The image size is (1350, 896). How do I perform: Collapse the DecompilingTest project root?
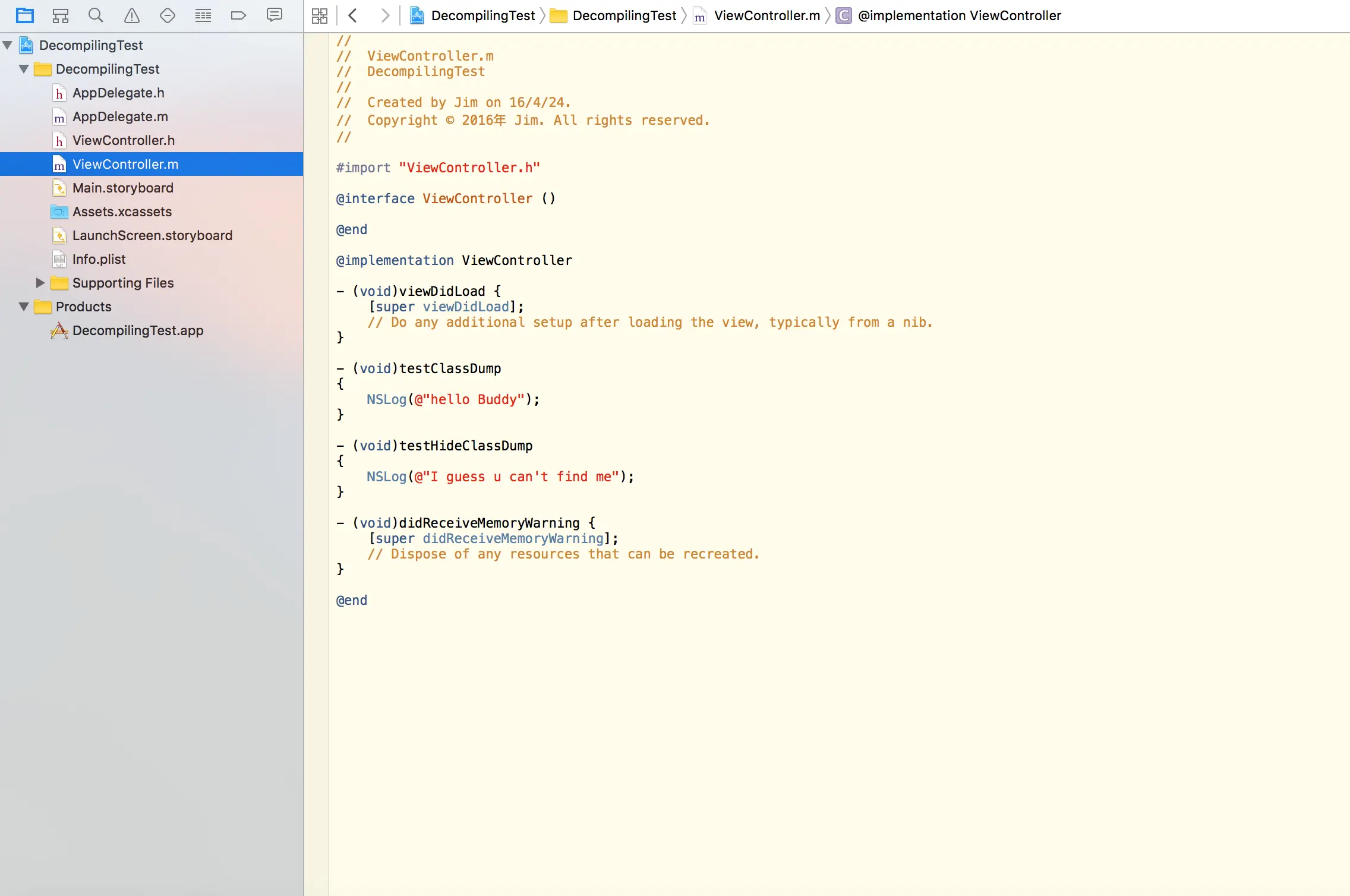[8, 45]
